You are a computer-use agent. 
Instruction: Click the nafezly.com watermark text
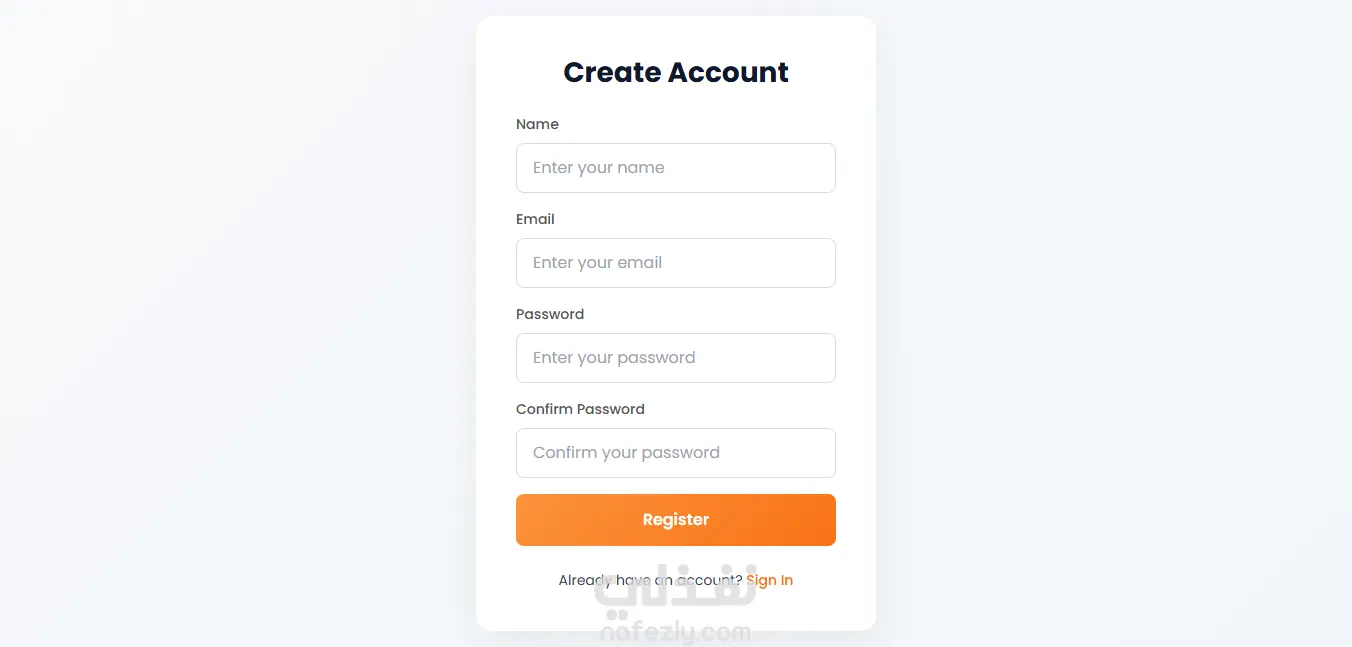[676, 633]
